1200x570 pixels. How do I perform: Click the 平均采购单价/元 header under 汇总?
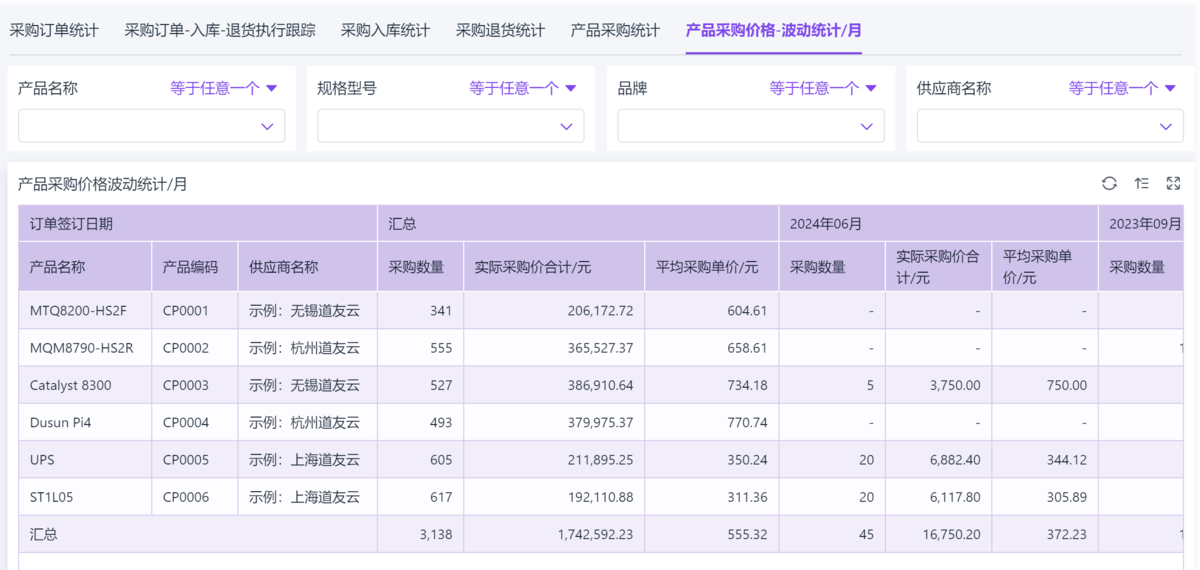pyautogui.click(x=707, y=267)
